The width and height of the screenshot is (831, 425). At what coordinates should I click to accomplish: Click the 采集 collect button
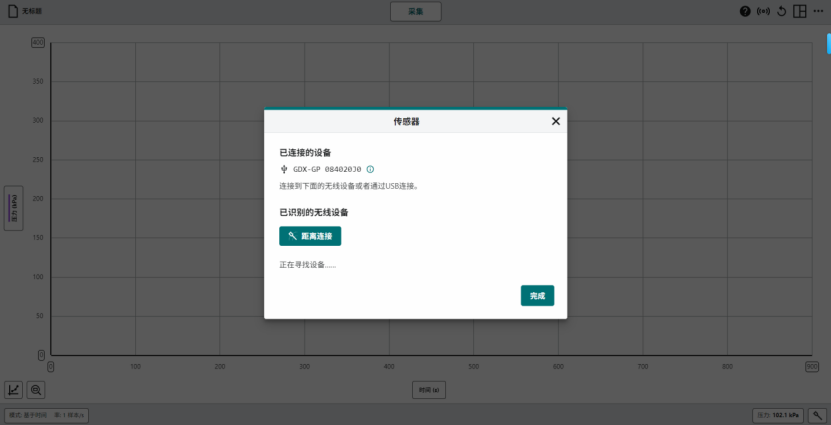[x=416, y=12]
